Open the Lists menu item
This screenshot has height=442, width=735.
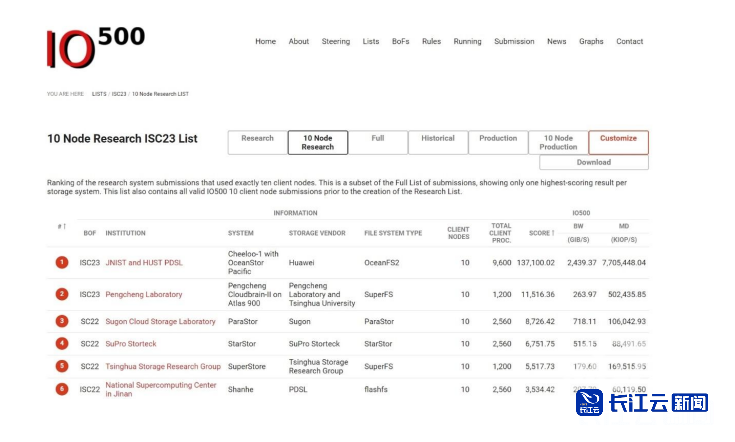tap(371, 41)
